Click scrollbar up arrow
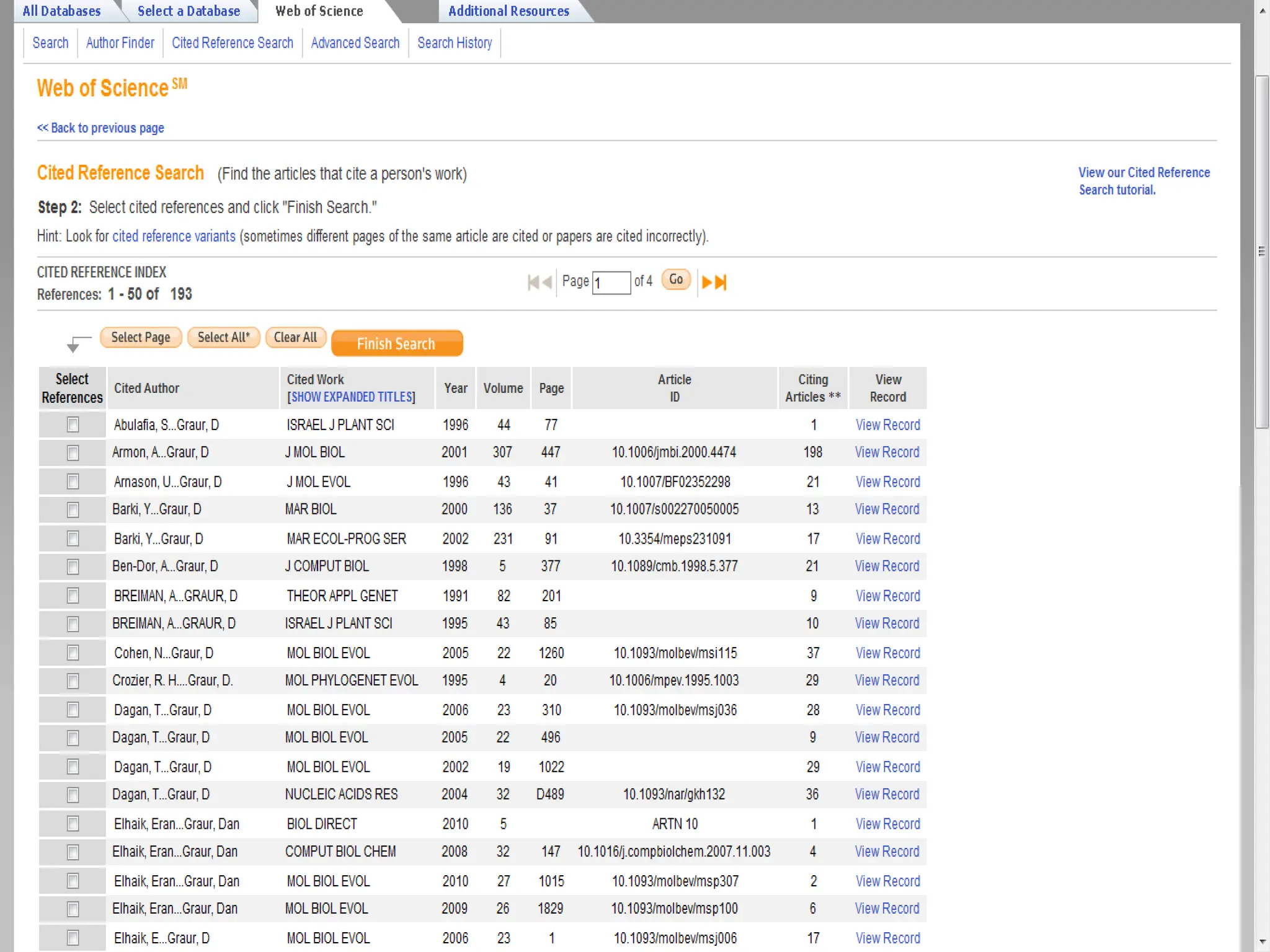1270x952 pixels. (1262, 11)
